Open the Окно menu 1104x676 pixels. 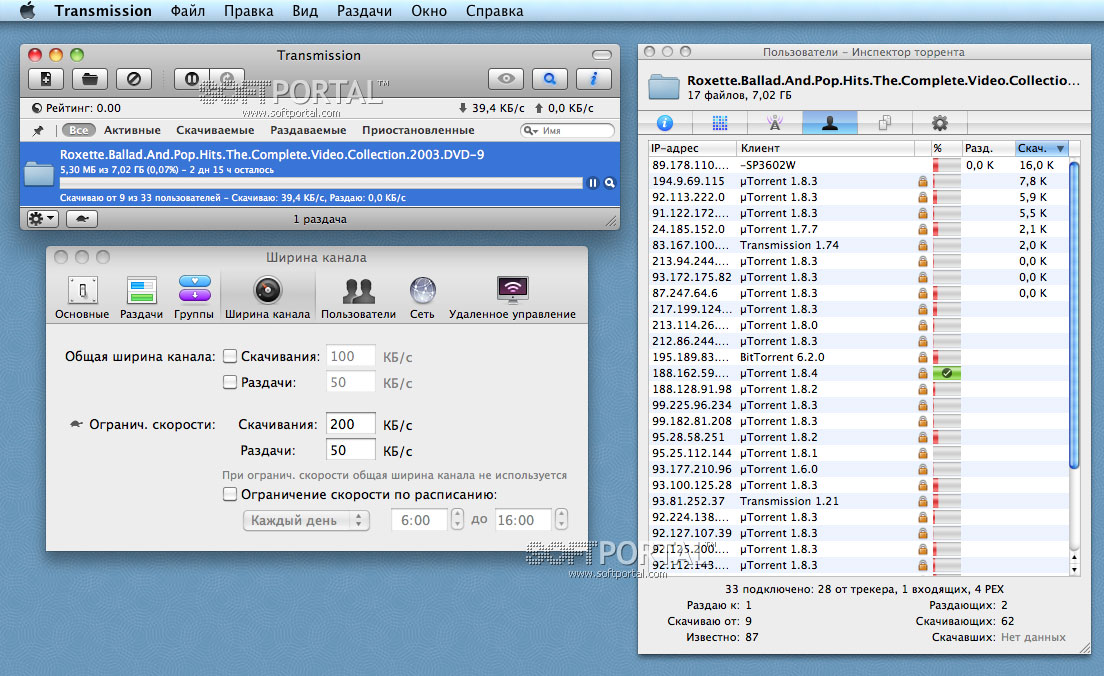pos(429,11)
